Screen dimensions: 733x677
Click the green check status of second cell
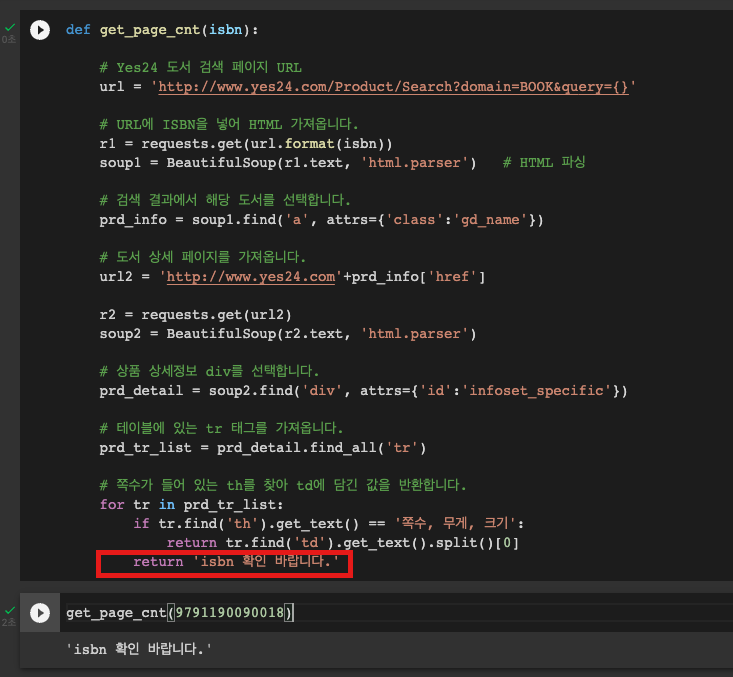10,611
